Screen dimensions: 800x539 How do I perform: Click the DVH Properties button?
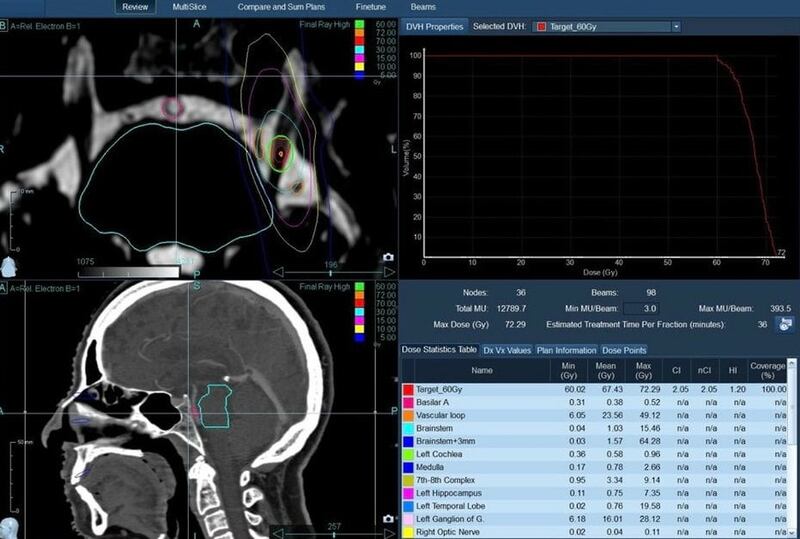click(x=432, y=26)
